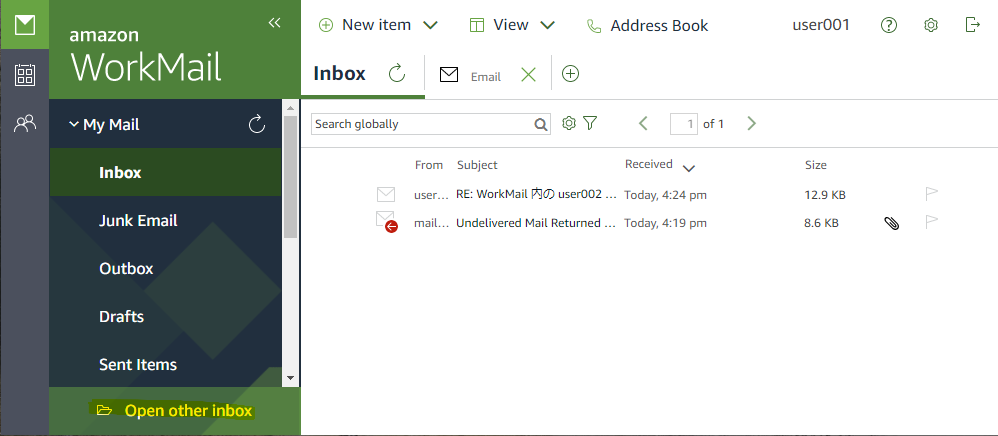Sort by the Size column header

[815, 165]
